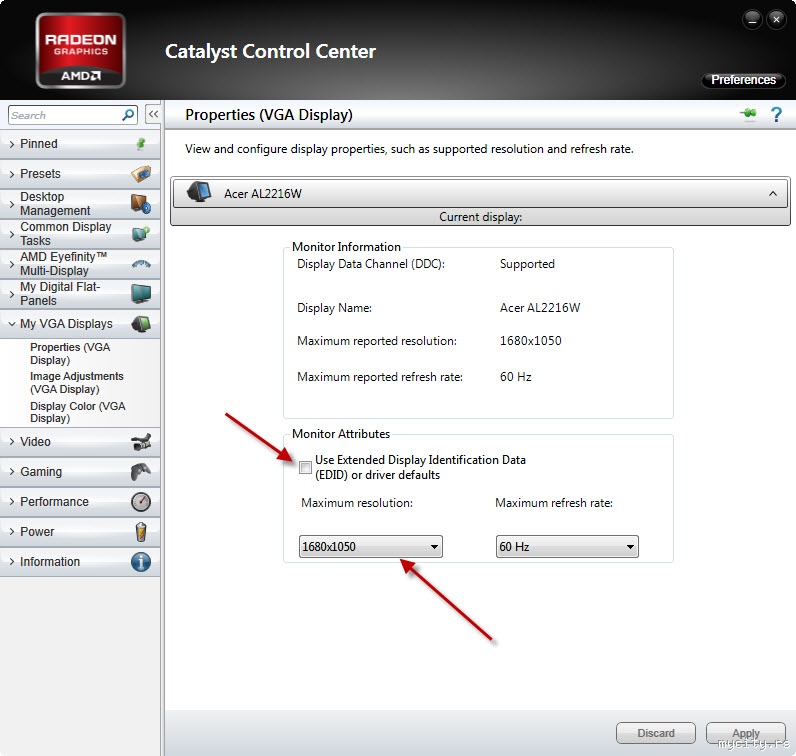Close the Catalyst Control Center window

tap(776, 20)
